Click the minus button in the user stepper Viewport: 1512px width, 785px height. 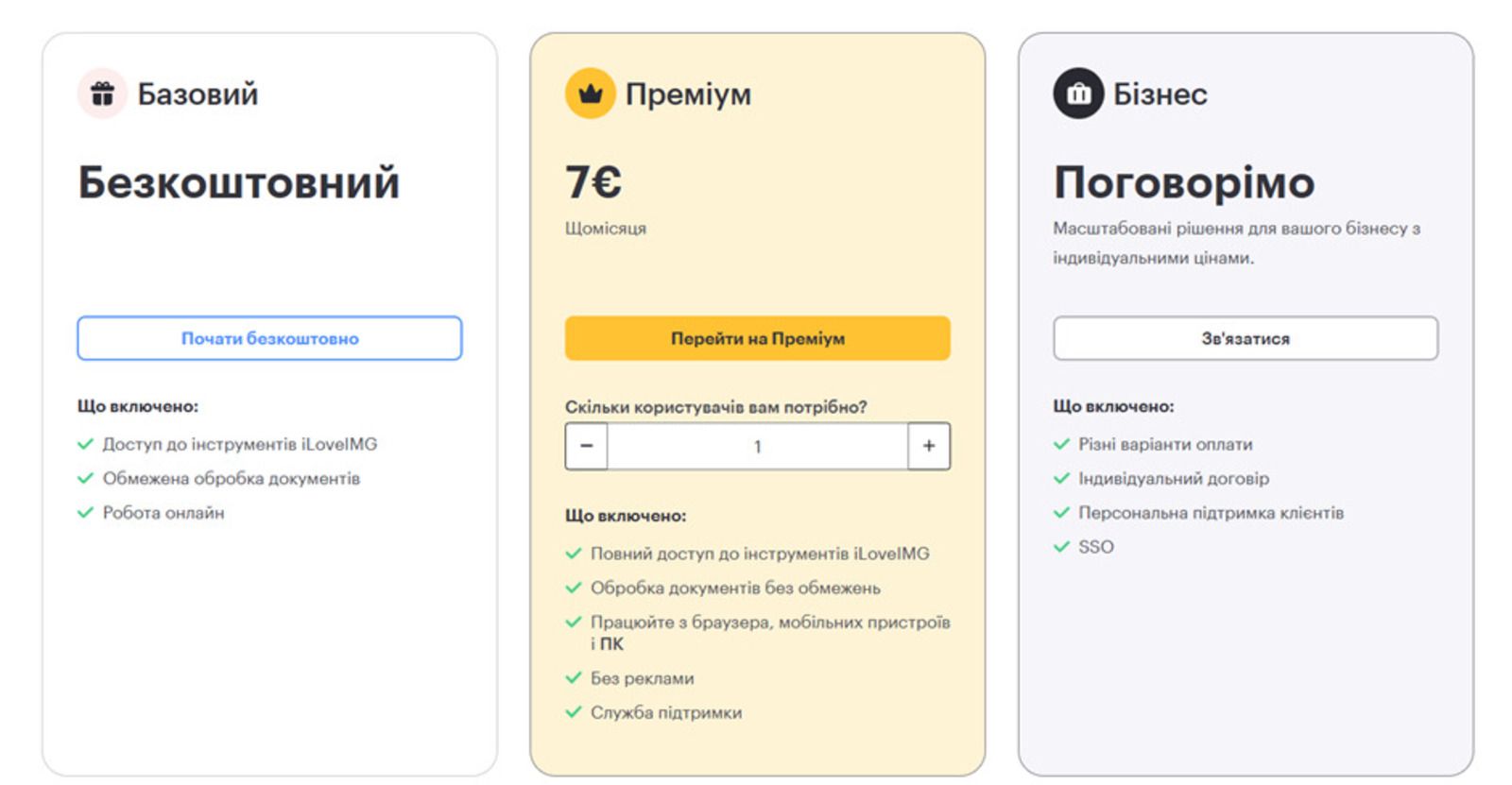[586, 446]
